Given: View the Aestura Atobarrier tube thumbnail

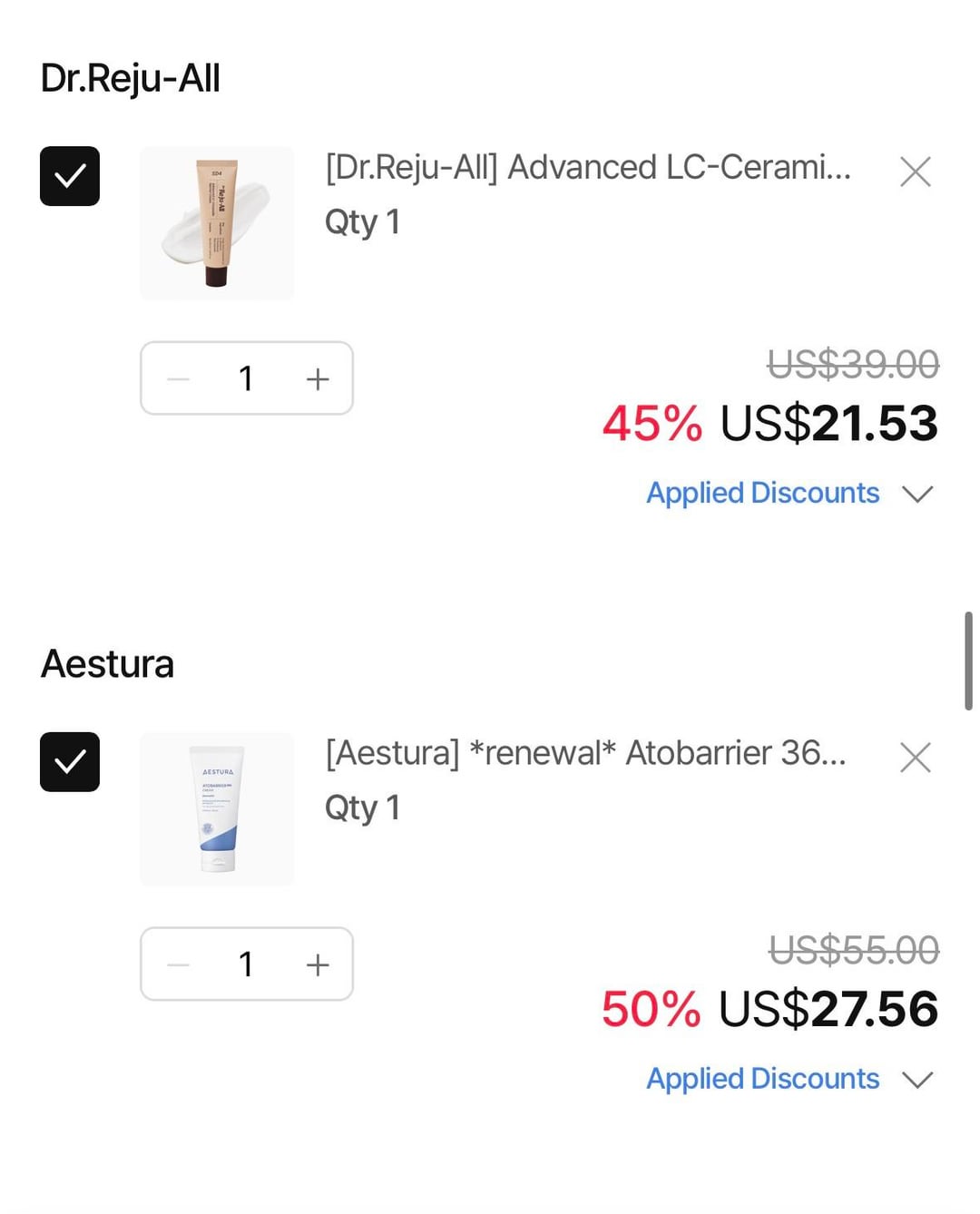Looking at the screenshot, I should [217, 808].
